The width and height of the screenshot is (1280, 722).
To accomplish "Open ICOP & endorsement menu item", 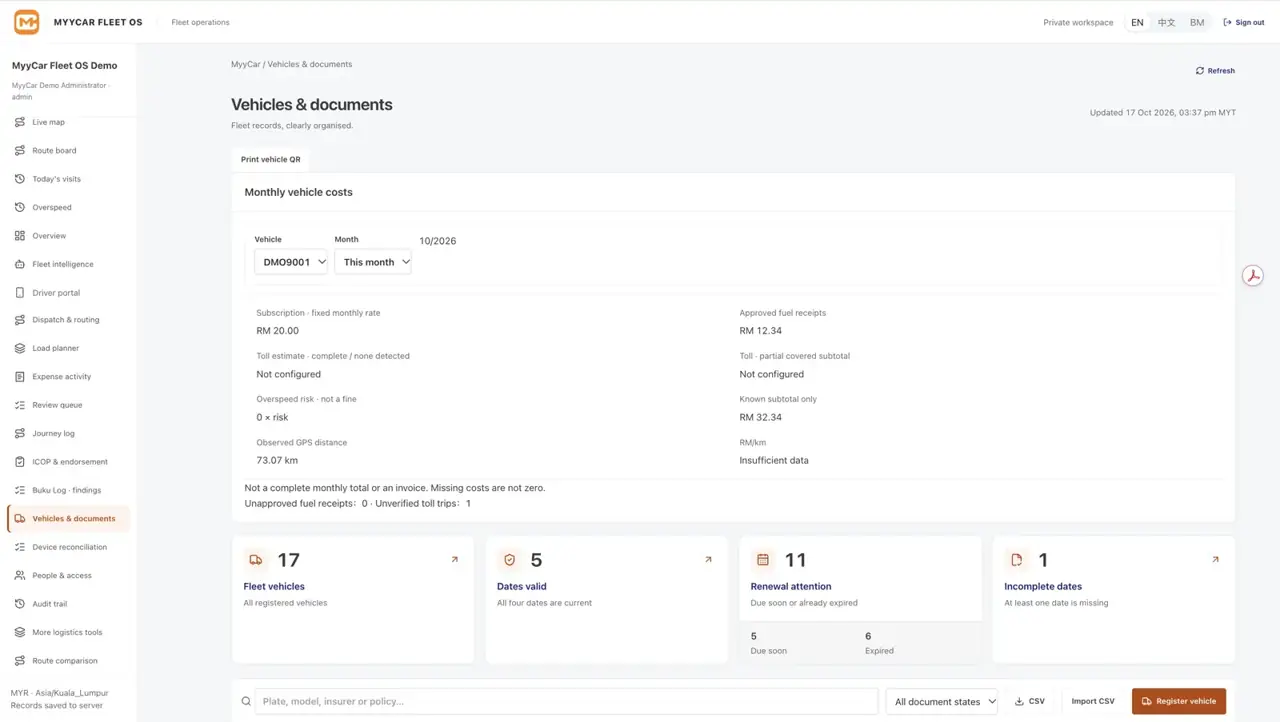I will coord(68,462).
